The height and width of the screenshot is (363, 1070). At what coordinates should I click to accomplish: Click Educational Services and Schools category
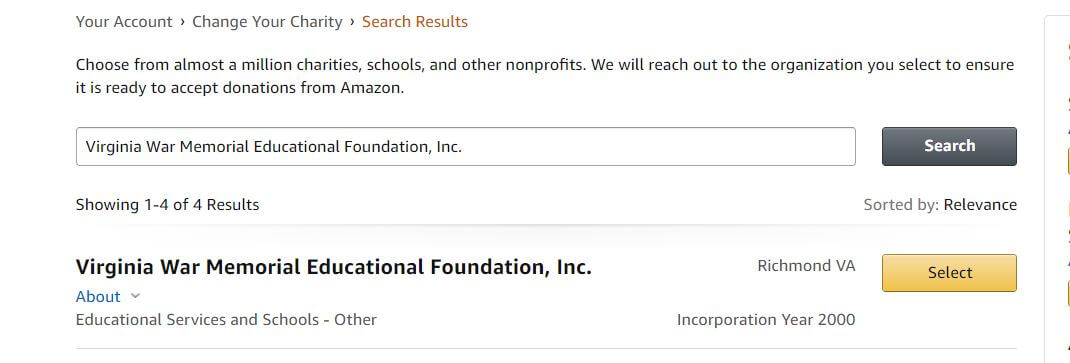[x=226, y=319]
